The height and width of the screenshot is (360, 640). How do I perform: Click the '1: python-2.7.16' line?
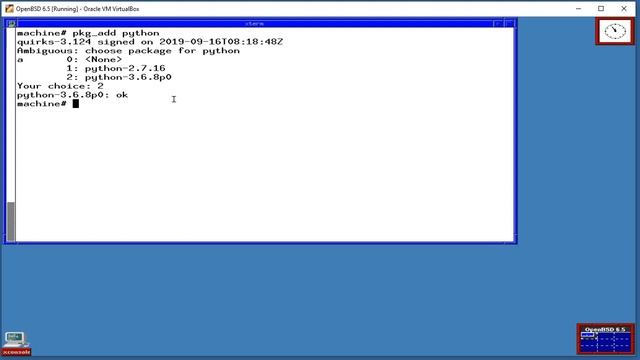(116, 69)
